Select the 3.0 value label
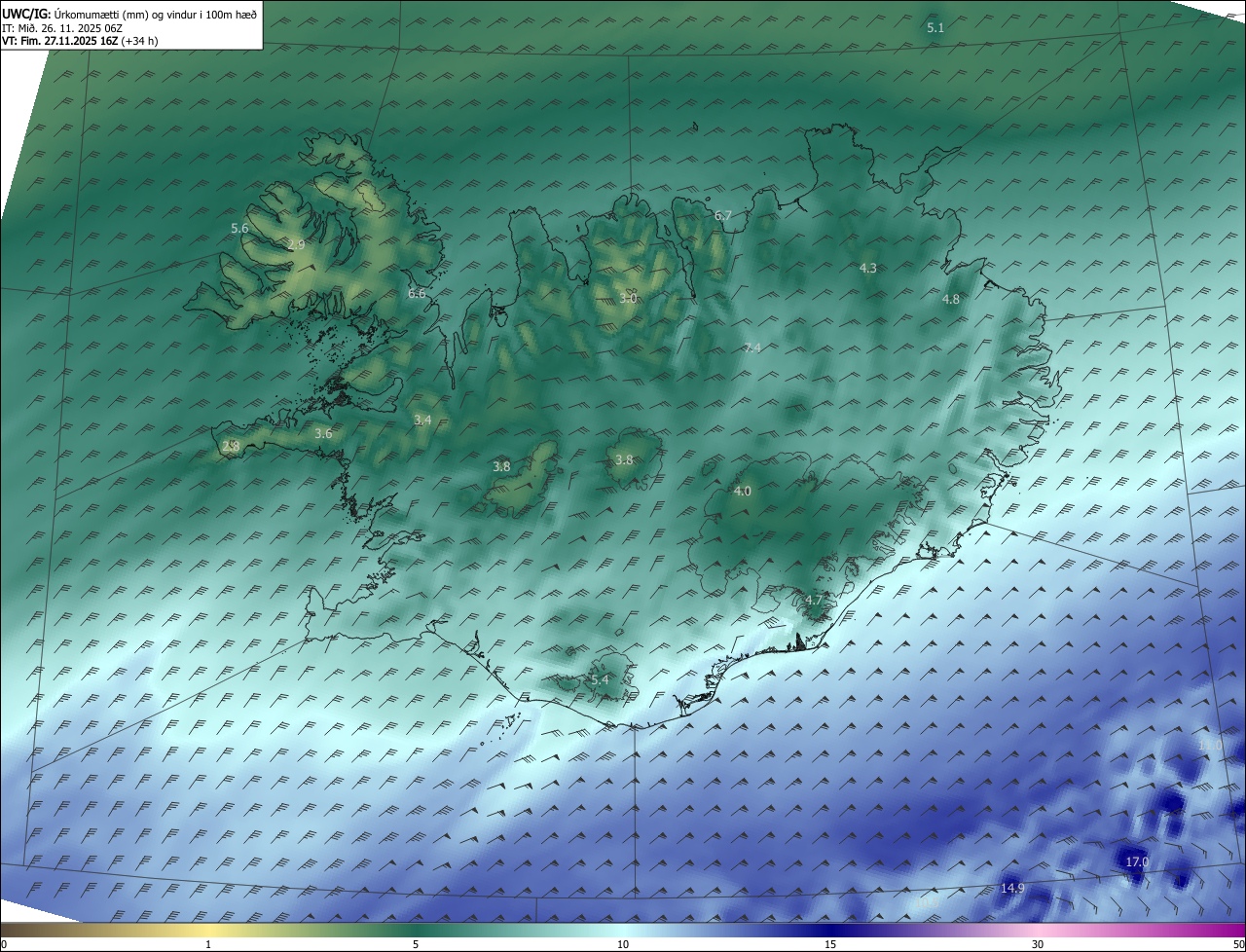Image resolution: width=1246 pixels, height=952 pixels. (x=628, y=298)
